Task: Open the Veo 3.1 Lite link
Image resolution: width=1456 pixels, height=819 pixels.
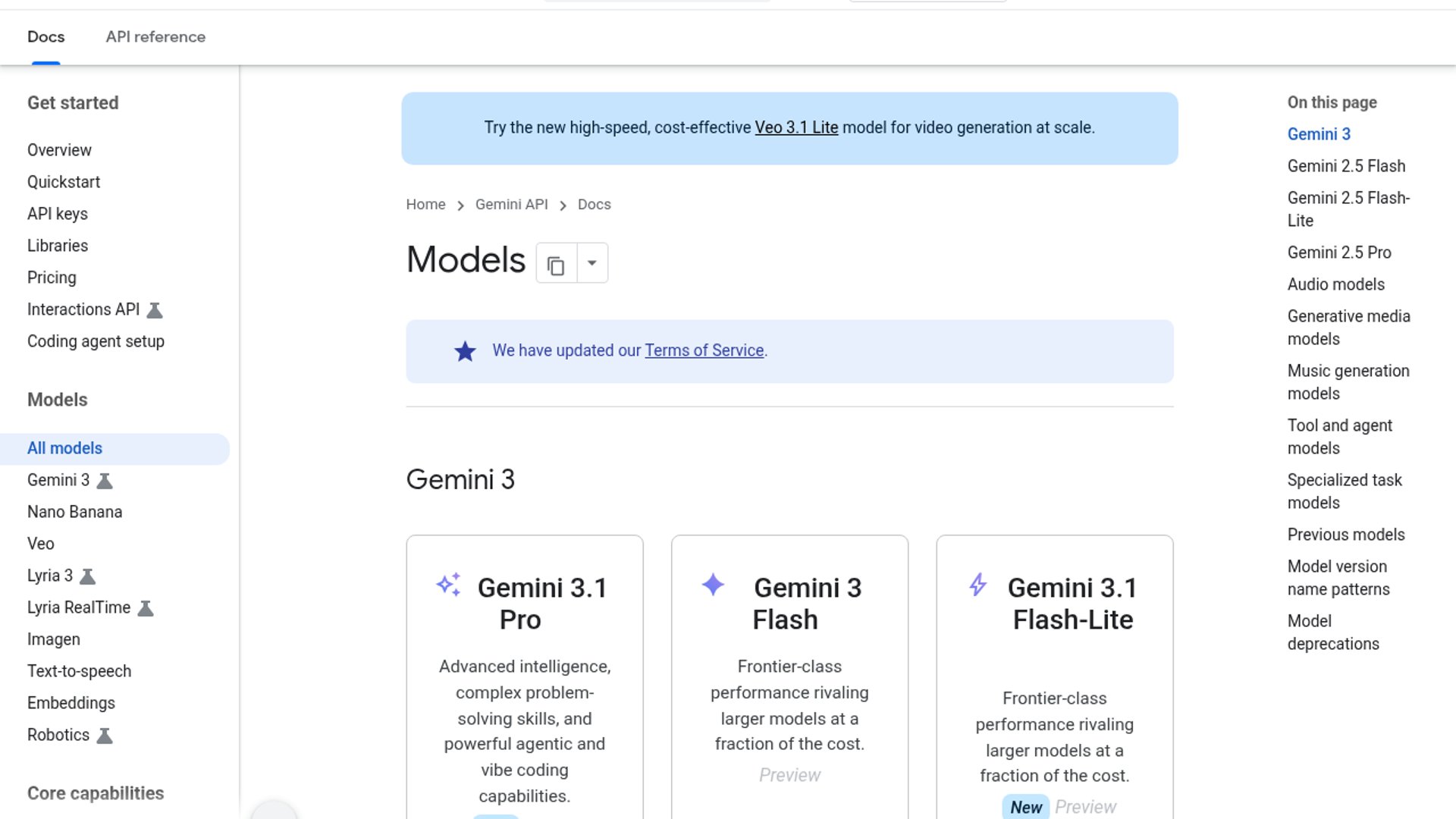Action: coord(796,127)
